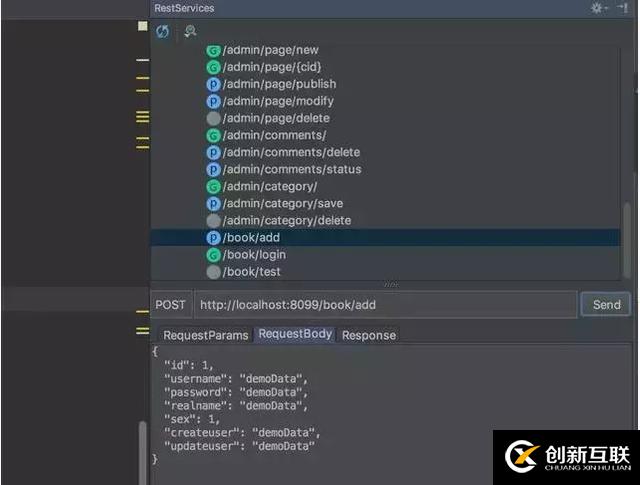
Task: Click POST icon of /admin/comments/status
Action: (x=213, y=170)
